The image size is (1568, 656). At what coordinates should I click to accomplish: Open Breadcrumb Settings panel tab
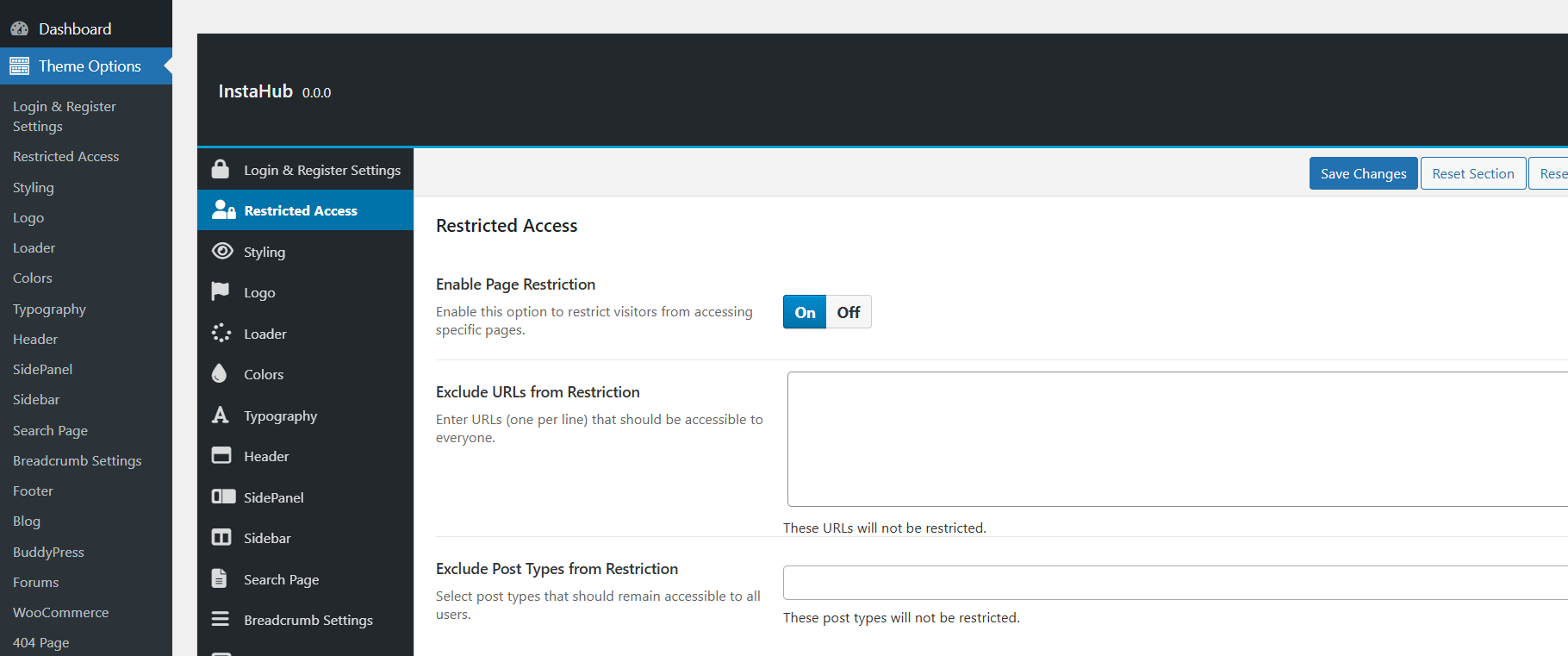pyautogui.click(x=308, y=620)
